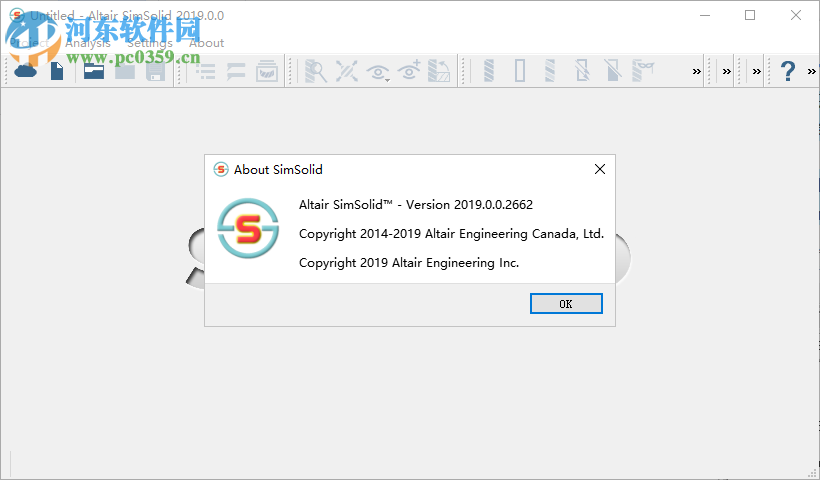Click the rectangle with diagonal arrows icon
The image size is (820, 480).
coord(582,71)
